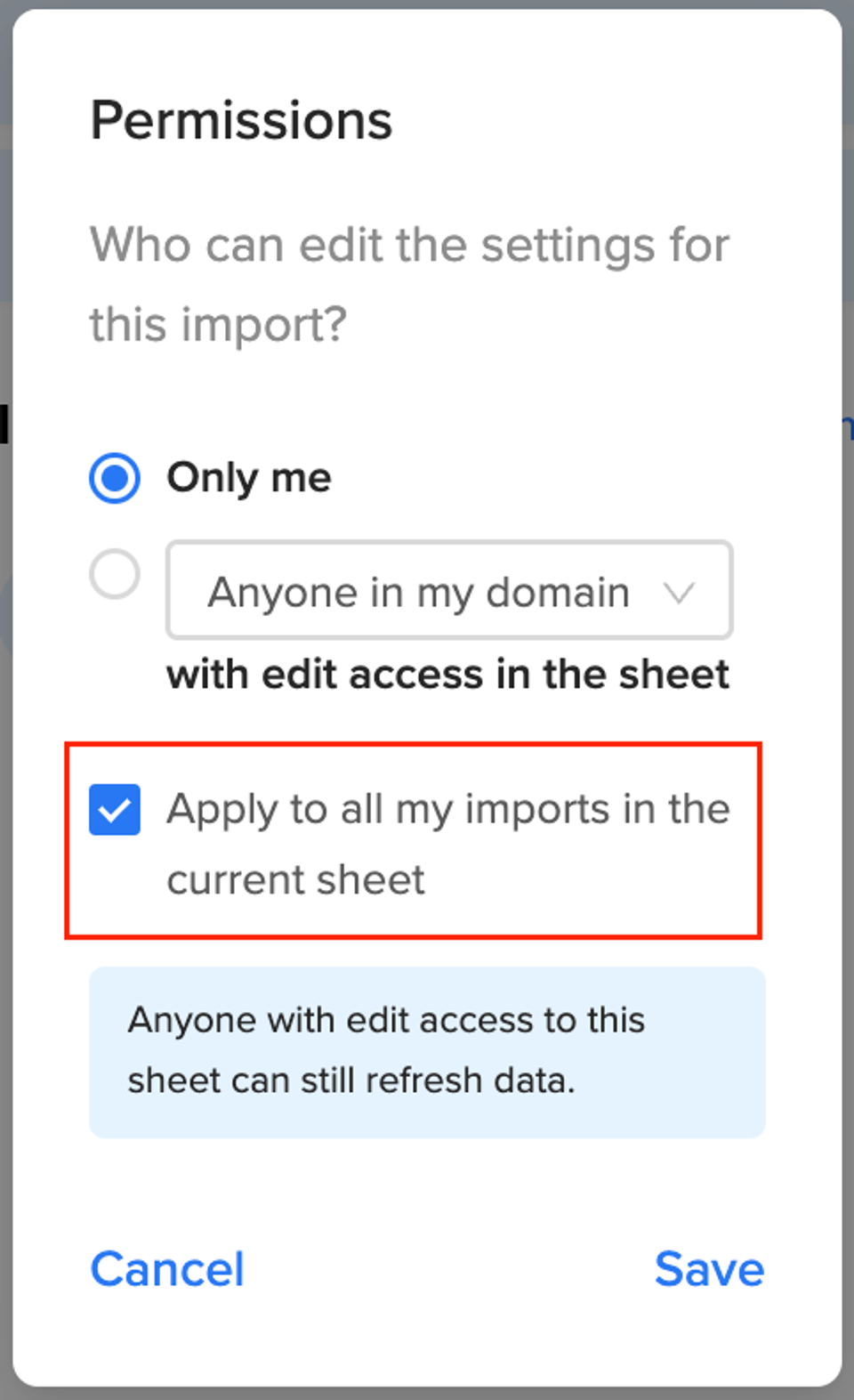Click Anyone with edit access notice text
This screenshot has height=1400, width=854.
[x=386, y=1050]
